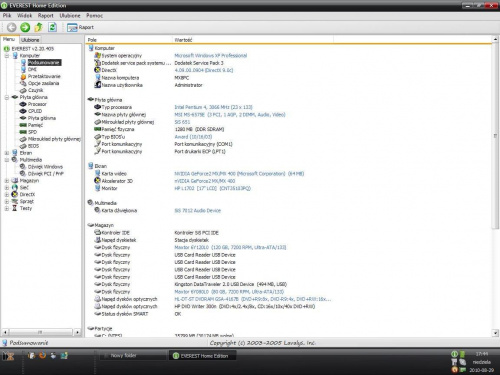The image size is (500, 375).
Task: Select the BIOS tree item
Action: point(33,146)
